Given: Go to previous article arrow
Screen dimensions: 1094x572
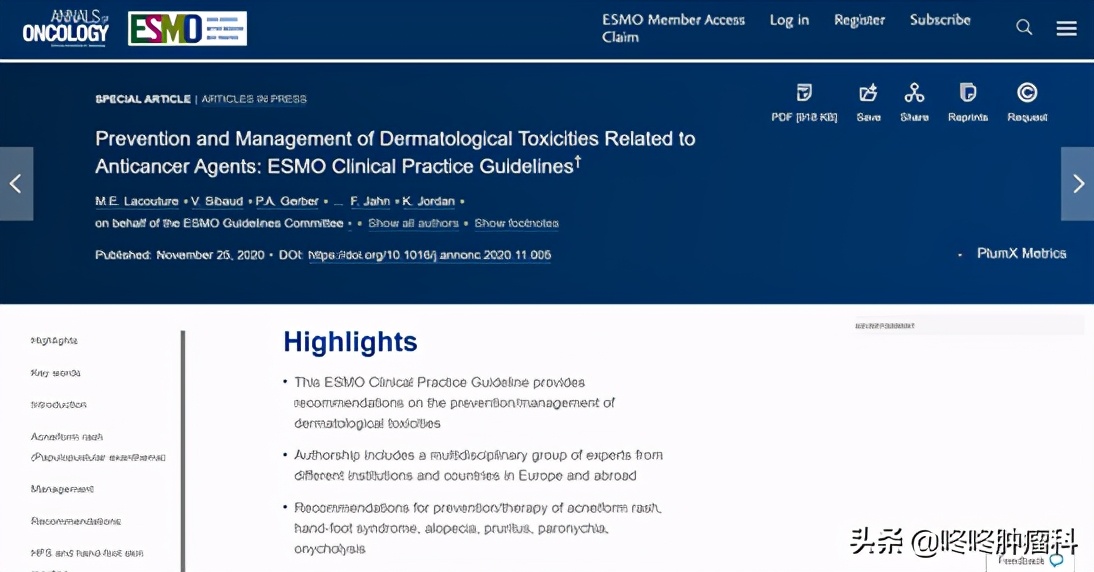Looking at the screenshot, I should 16,184.
